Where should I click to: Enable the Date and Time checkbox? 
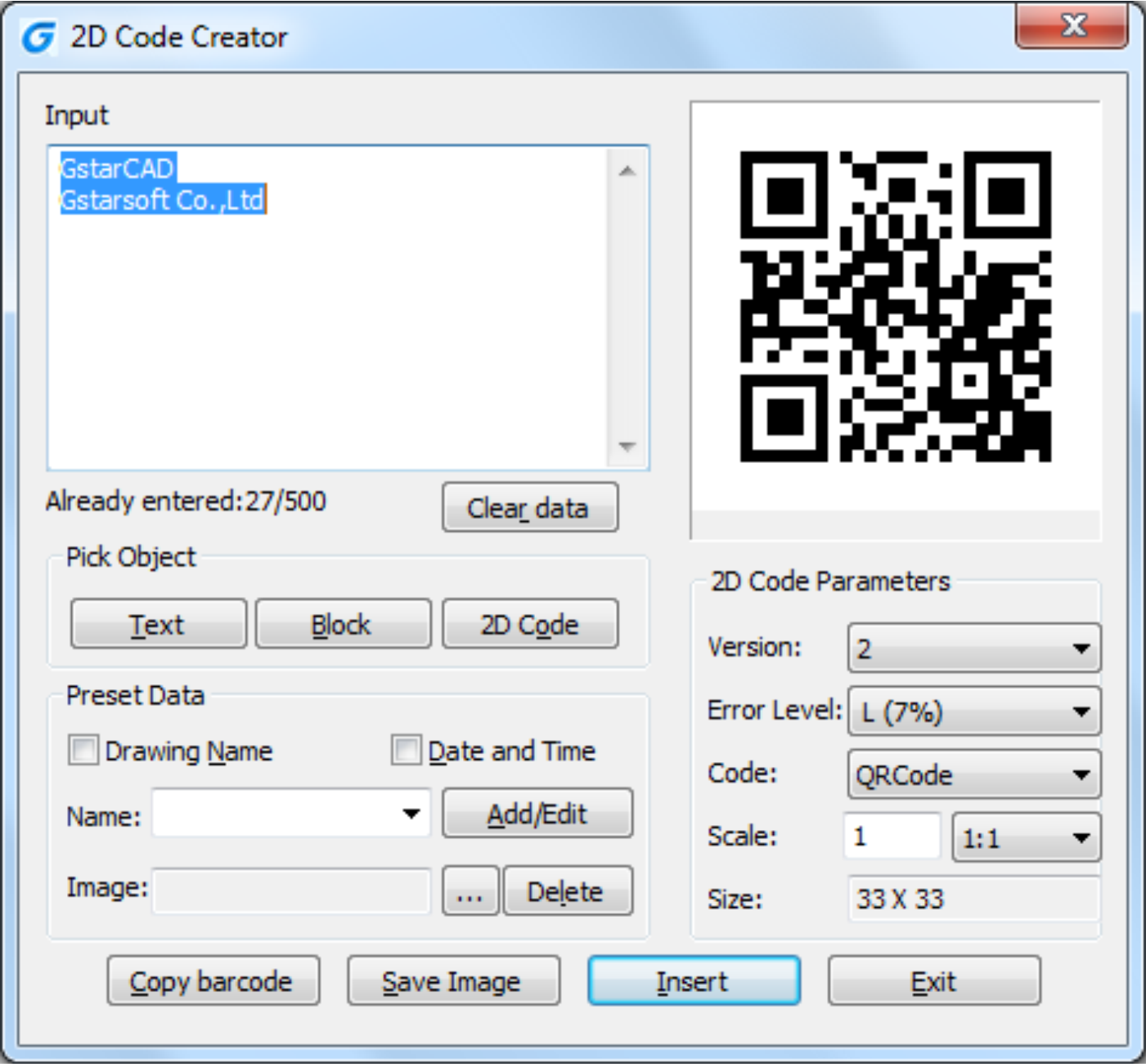coord(405,749)
